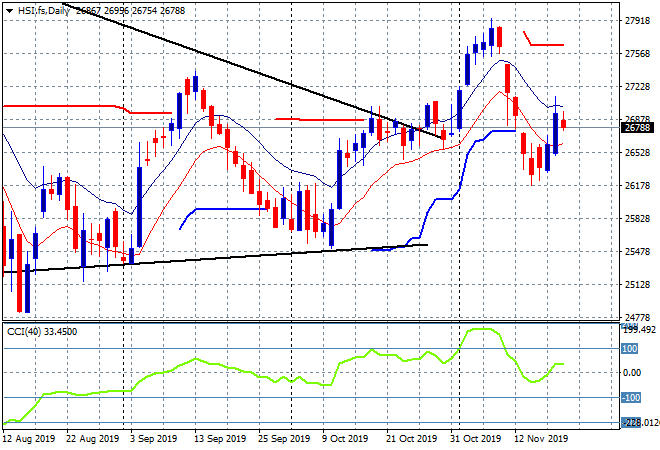
Task: Click the 21 Oct 2019 date label
Action: tap(411, 439)
